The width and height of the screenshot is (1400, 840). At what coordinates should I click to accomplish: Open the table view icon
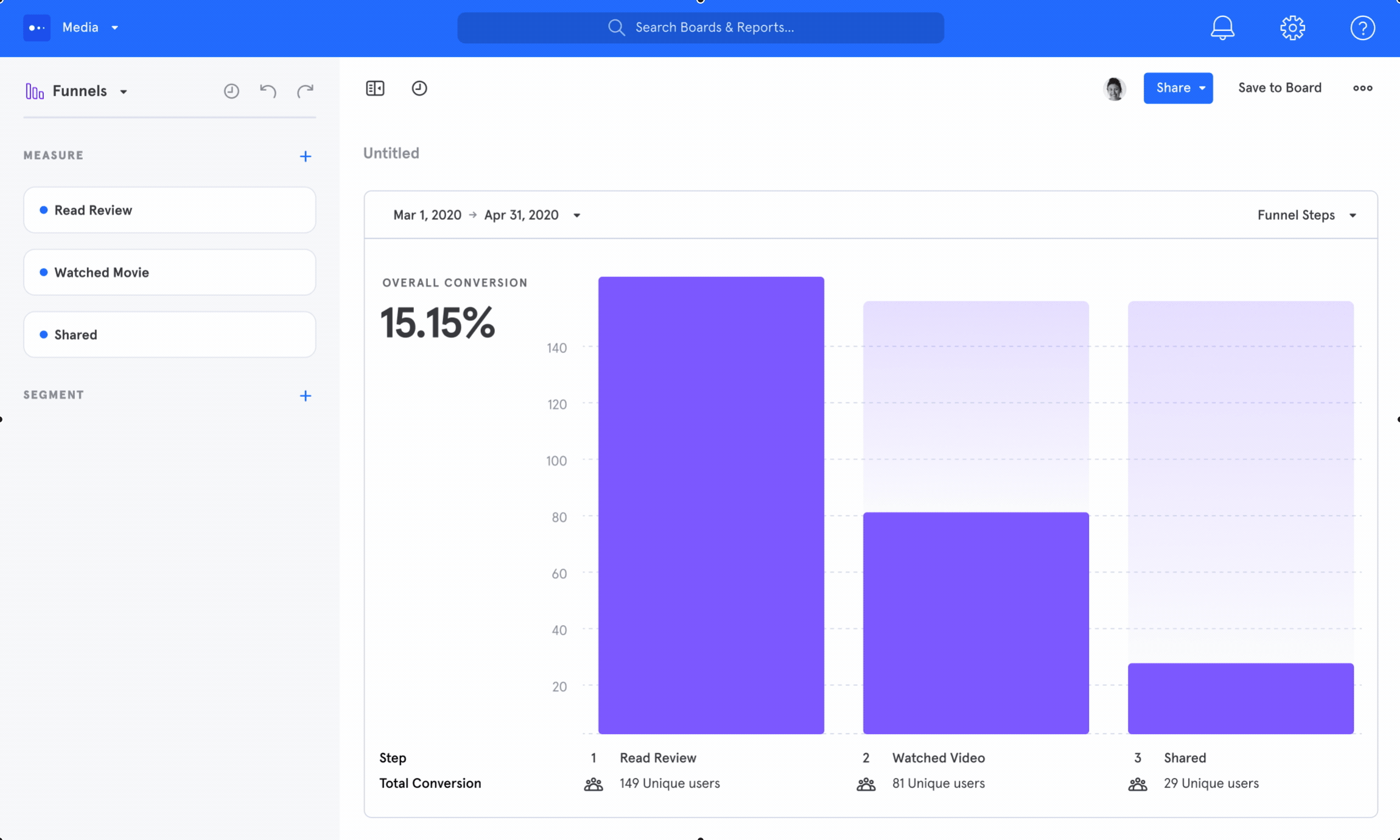click(x=375, y=87)
